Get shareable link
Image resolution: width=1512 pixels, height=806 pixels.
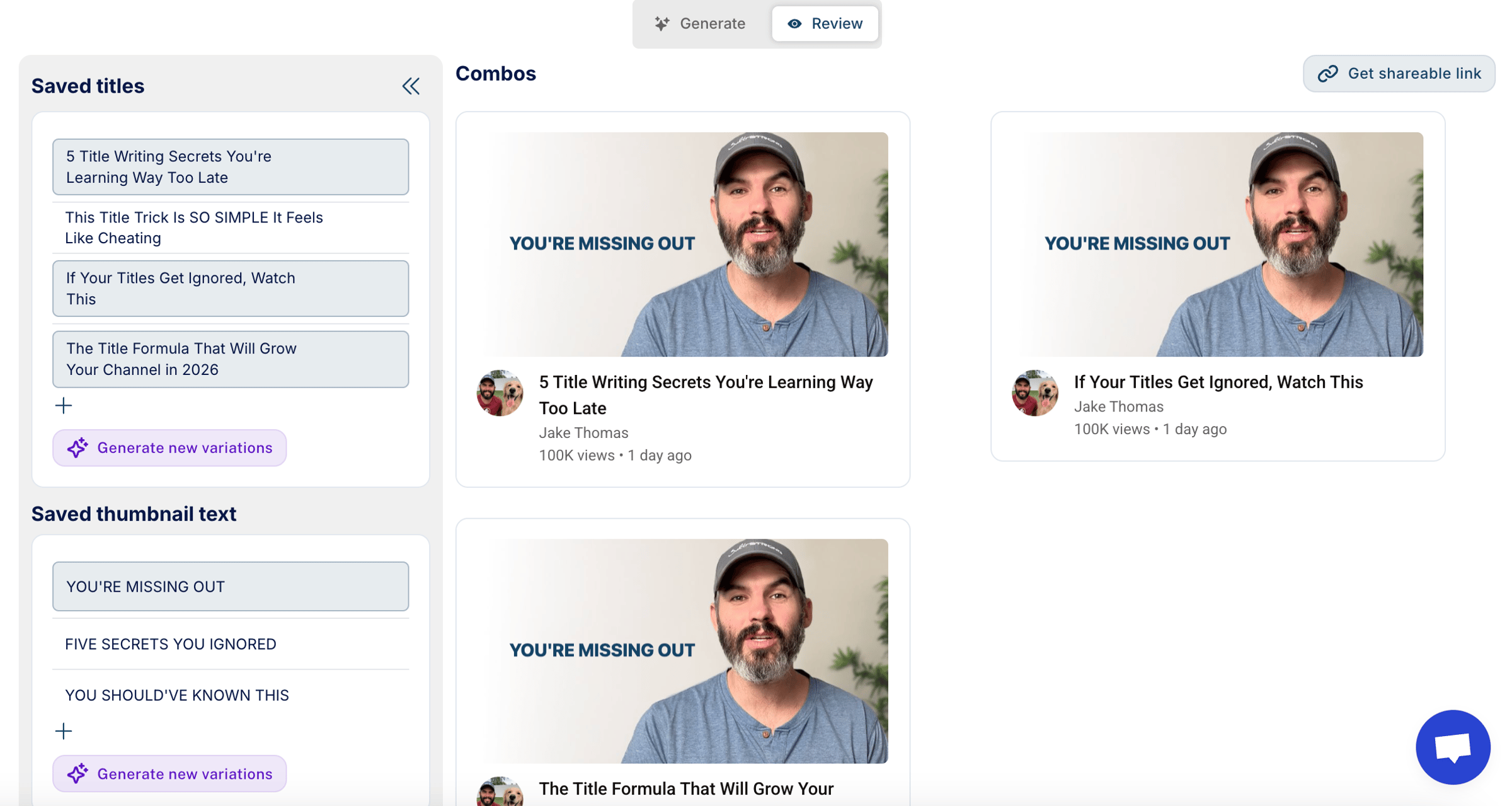click(1399, 74)
